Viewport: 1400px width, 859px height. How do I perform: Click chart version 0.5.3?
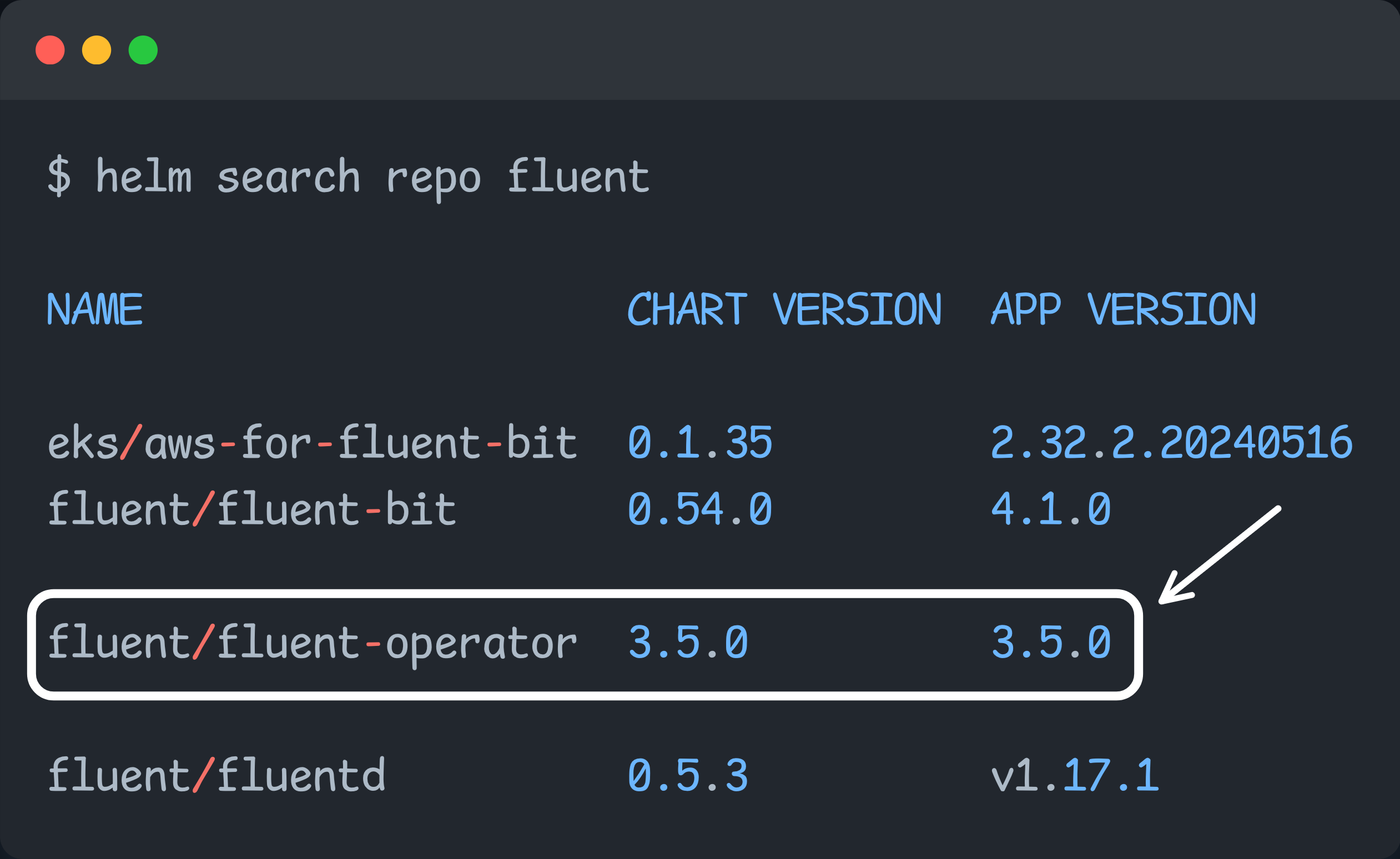click(688, 776)
